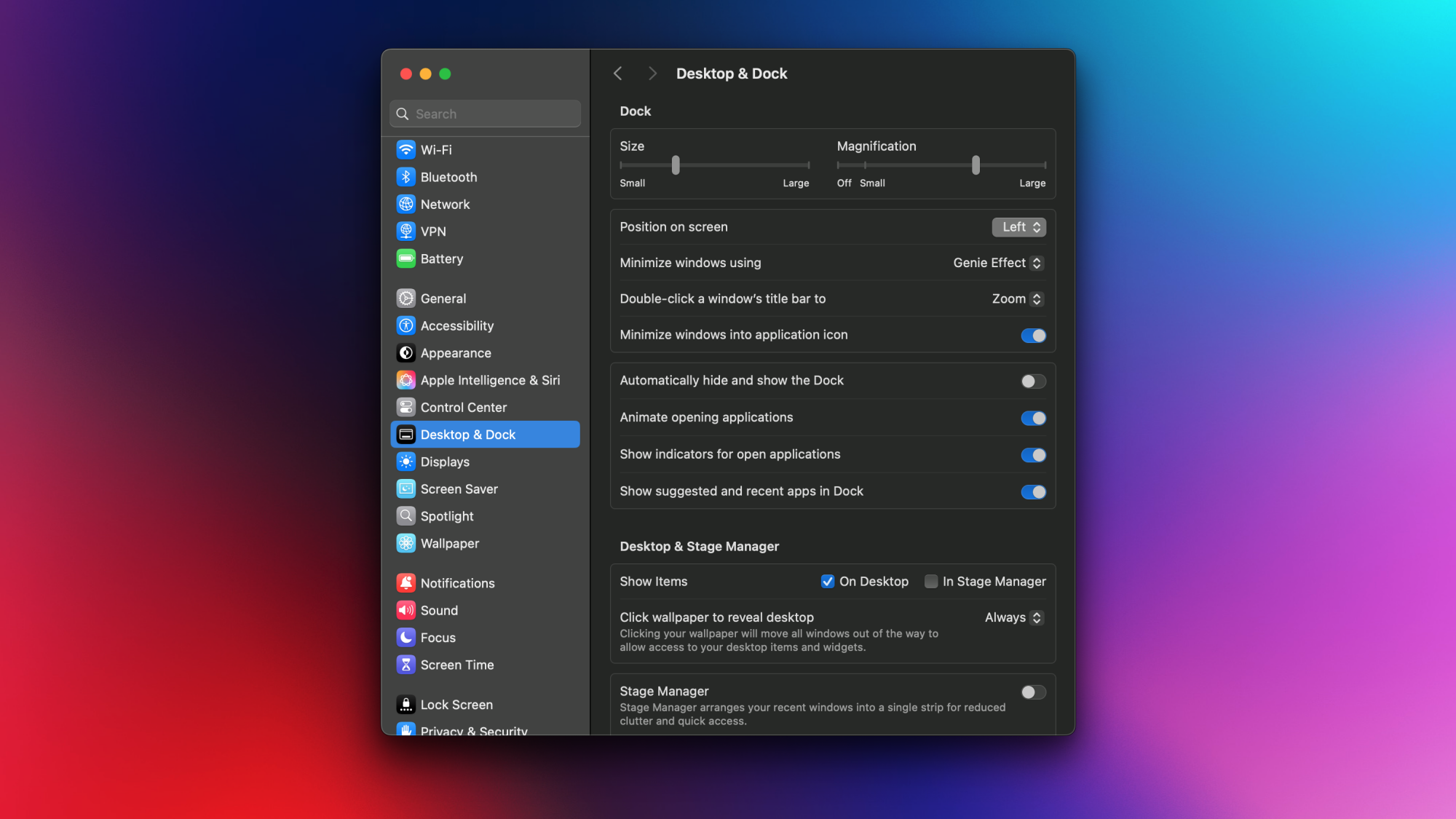Click the green full-screen window button
1456x819 pixels.
(x=445, y=74)
